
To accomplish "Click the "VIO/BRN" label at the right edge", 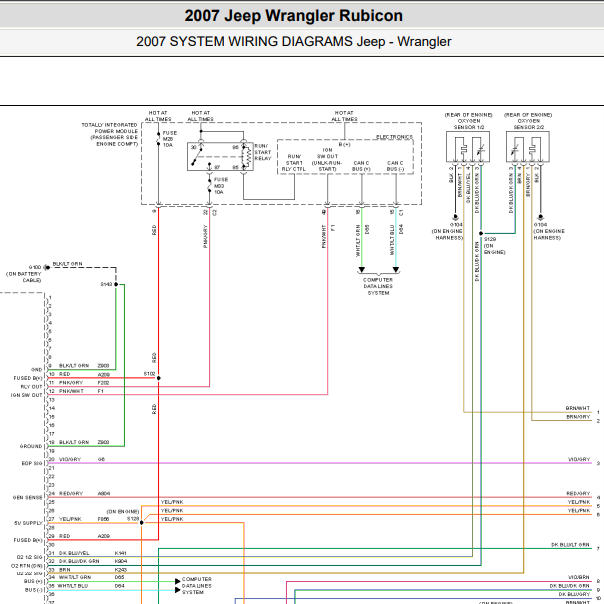I will (x=579, y=577).
